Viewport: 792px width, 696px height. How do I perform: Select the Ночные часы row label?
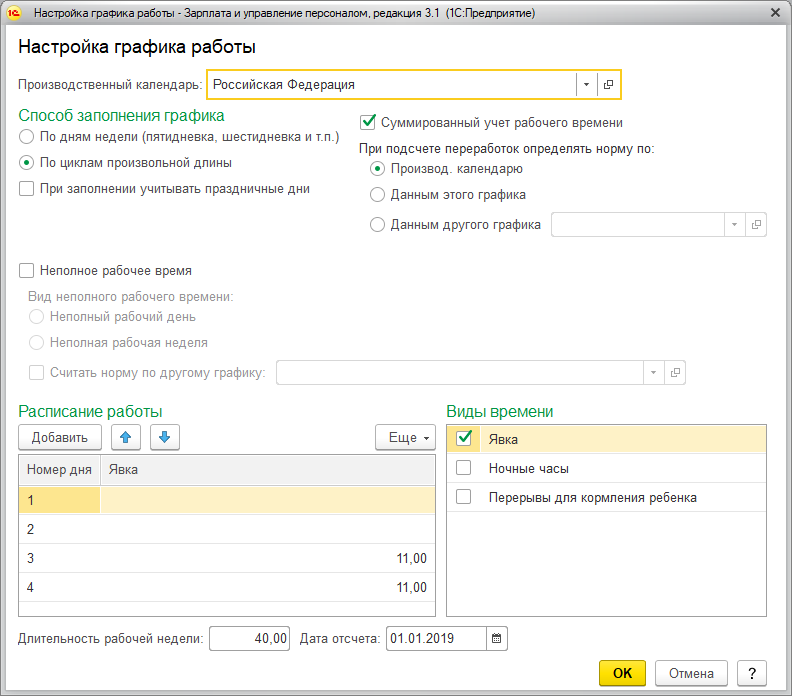[529, 469]
